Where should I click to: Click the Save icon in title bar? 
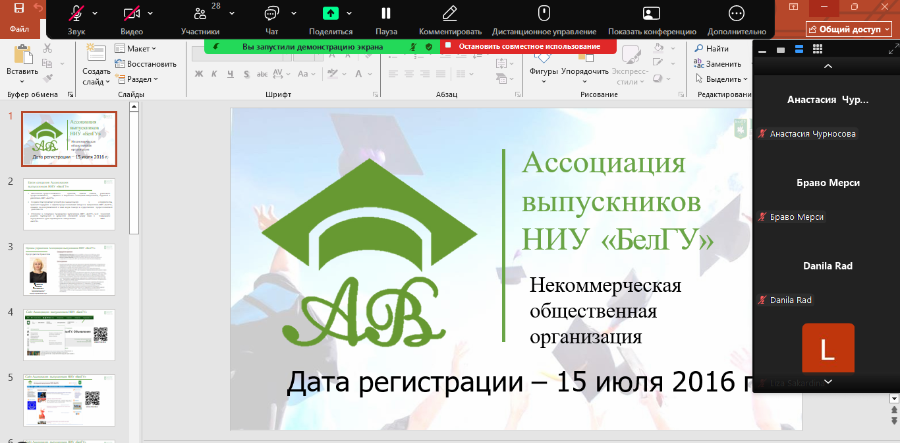19,7
